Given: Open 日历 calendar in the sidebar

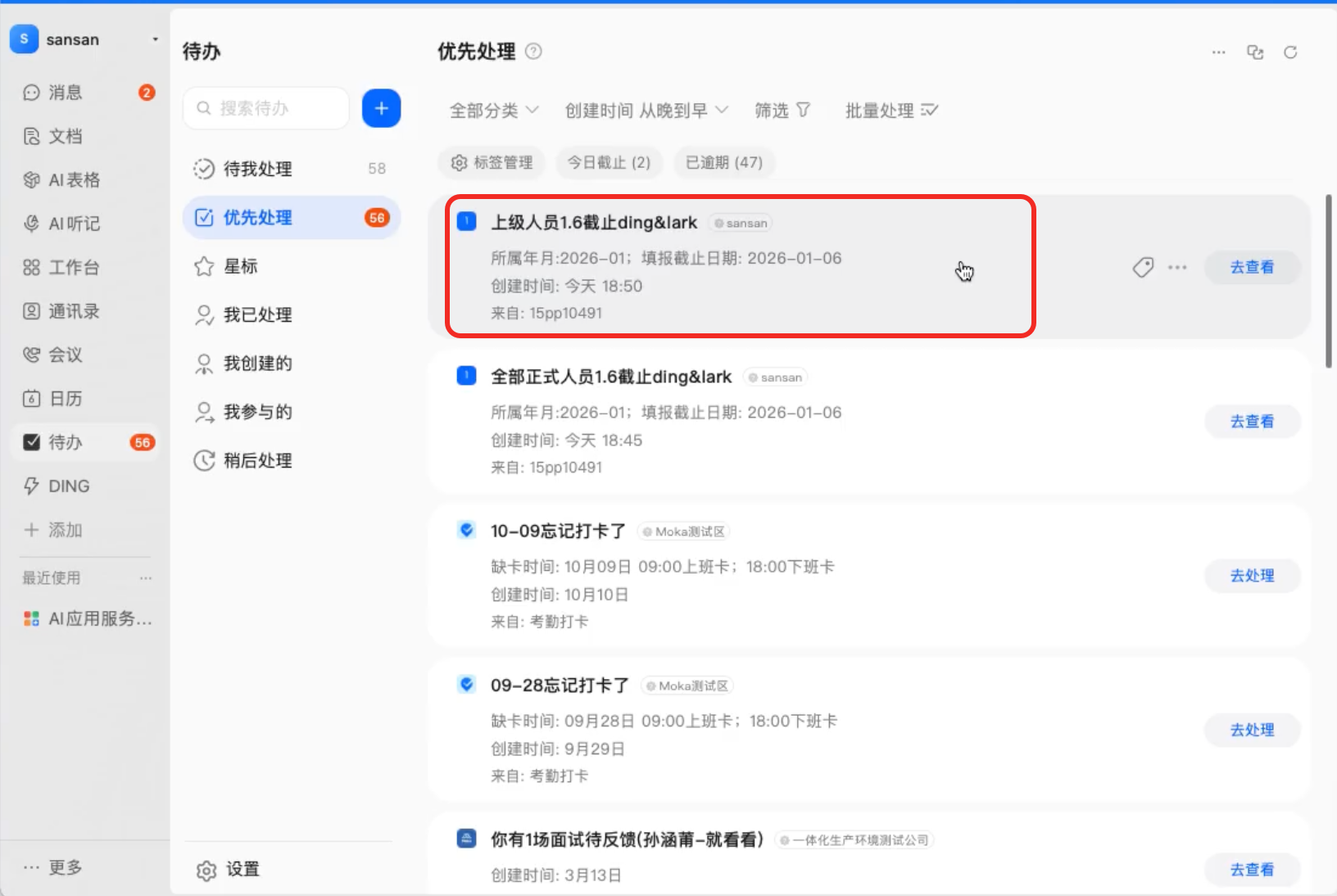Looking at the screenshot, I should [65, 399].
